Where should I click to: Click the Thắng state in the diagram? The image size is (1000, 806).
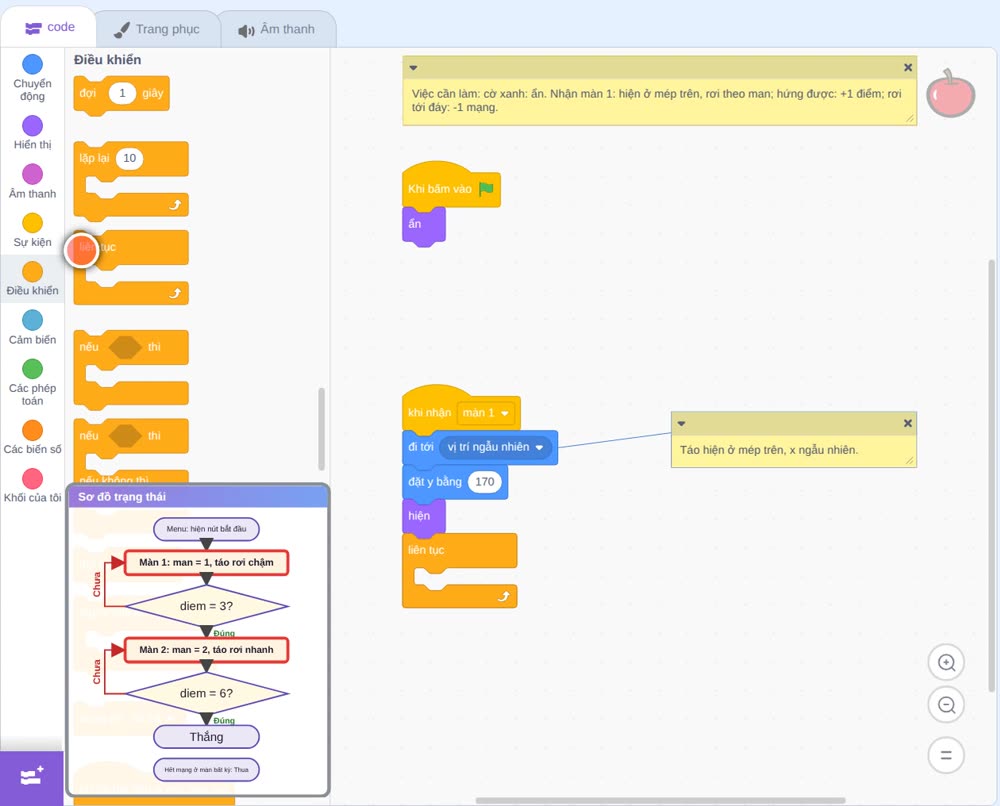click(207, 736)
